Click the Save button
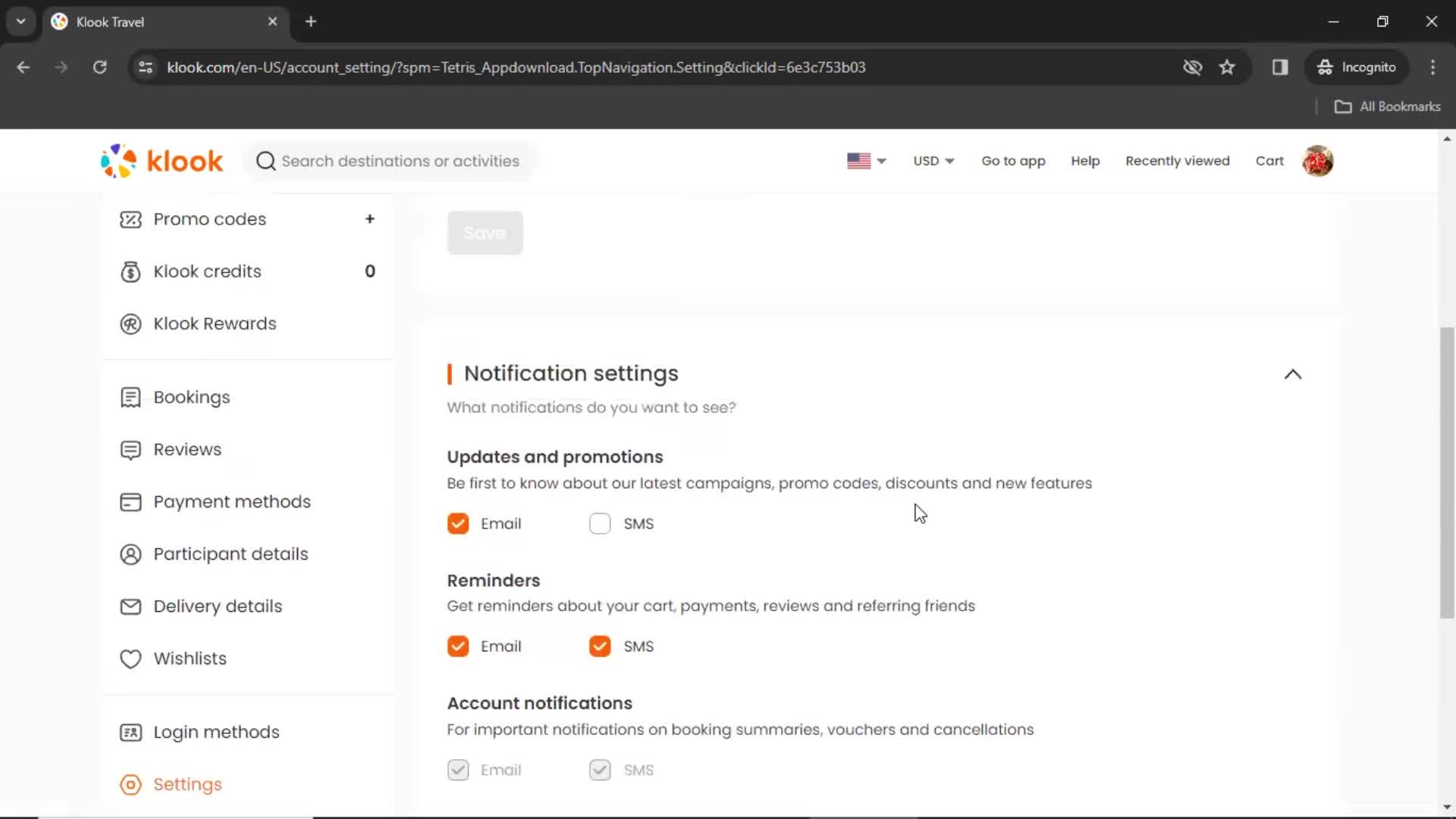This screenshot has height=819, width=1456. (x=485, y=233)
